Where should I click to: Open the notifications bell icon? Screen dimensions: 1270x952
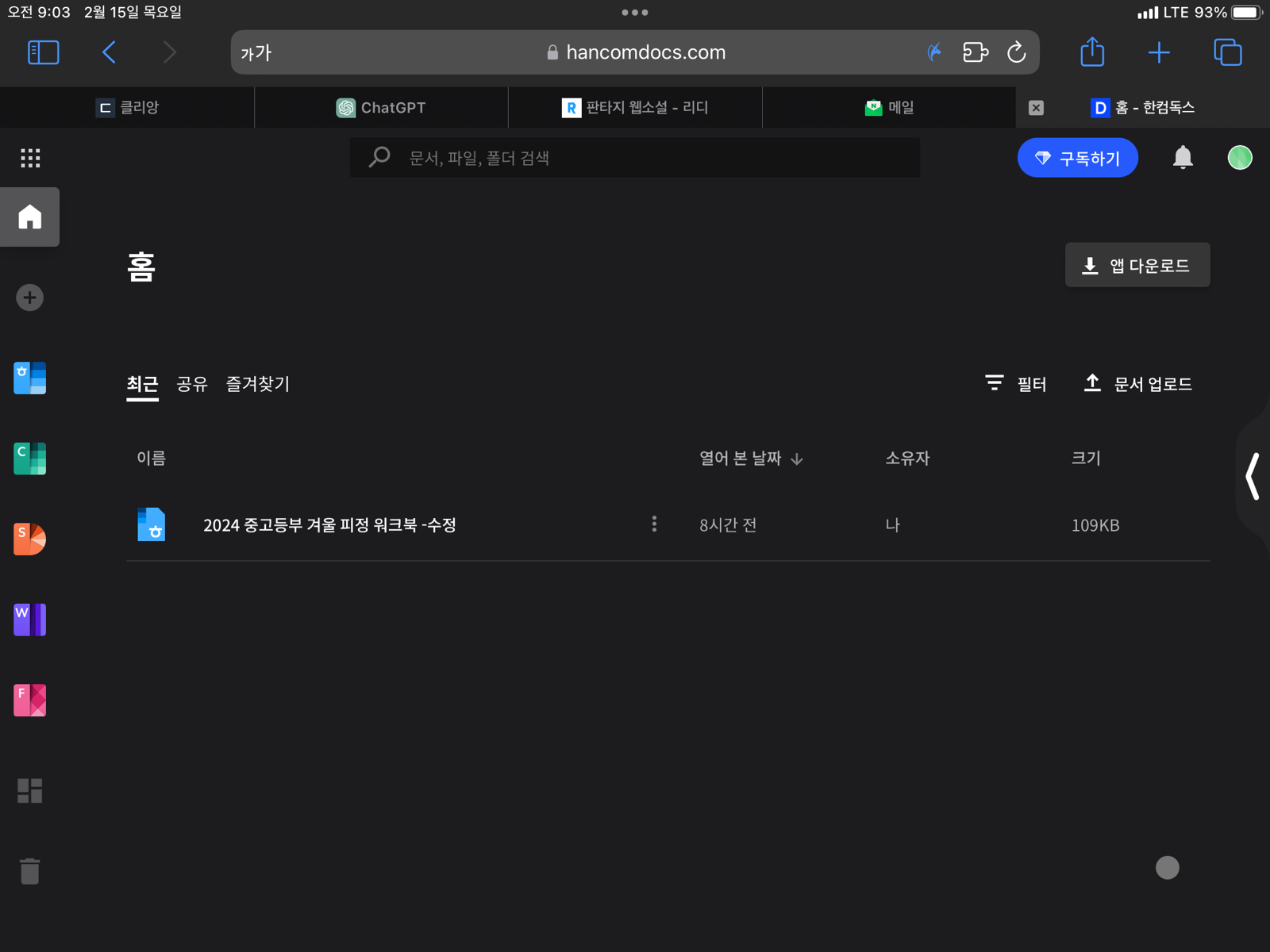pos(1183,158)
